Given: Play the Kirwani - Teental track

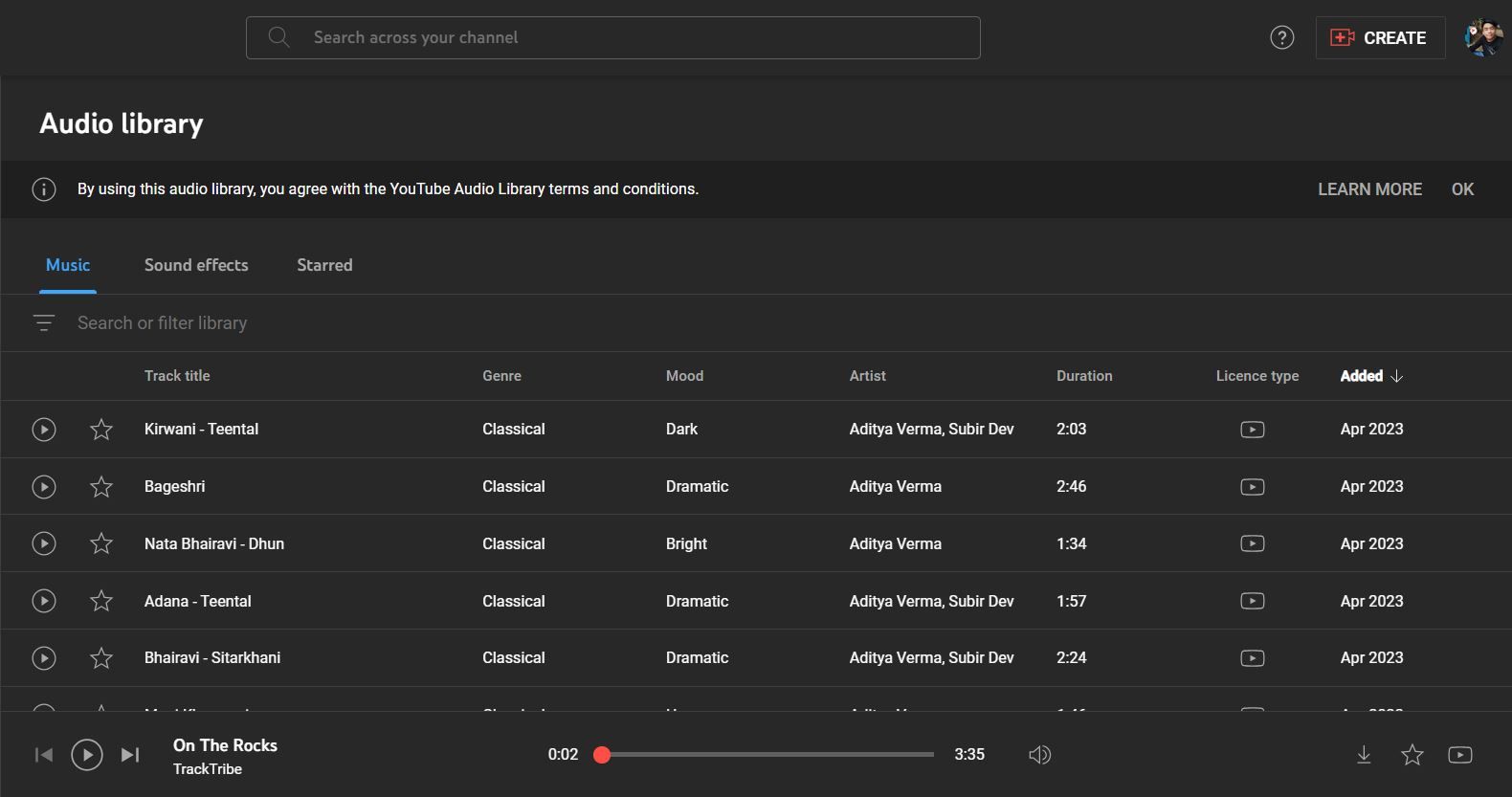Looking at the screenshot, I should (44, 430).
